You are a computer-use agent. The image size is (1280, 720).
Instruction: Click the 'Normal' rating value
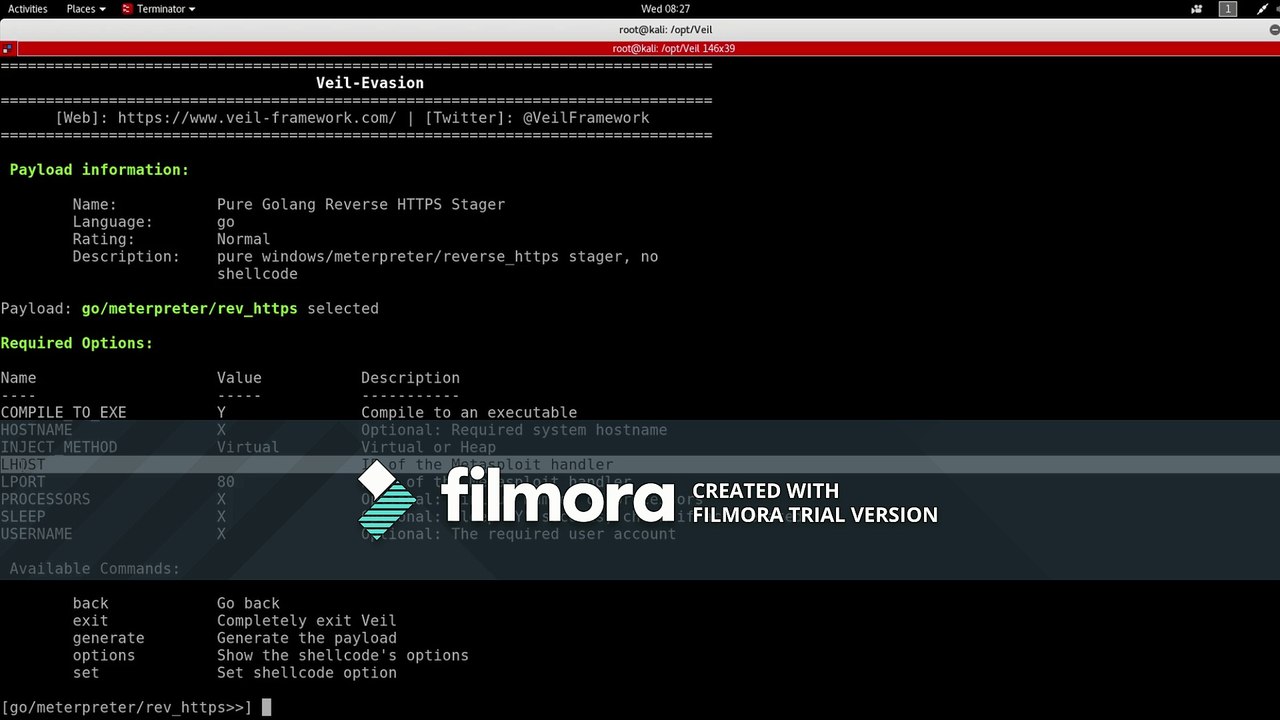[x=244, y=239]
